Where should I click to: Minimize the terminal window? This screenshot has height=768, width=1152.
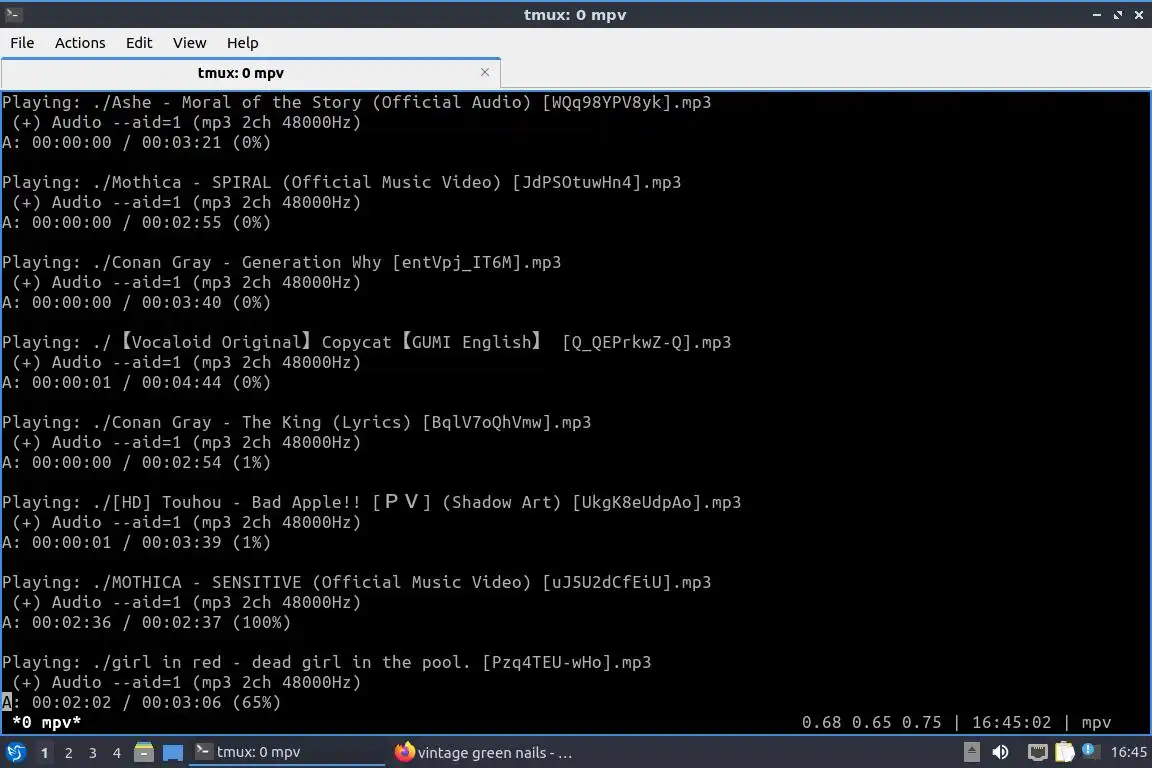click(x=1097, y=15)
